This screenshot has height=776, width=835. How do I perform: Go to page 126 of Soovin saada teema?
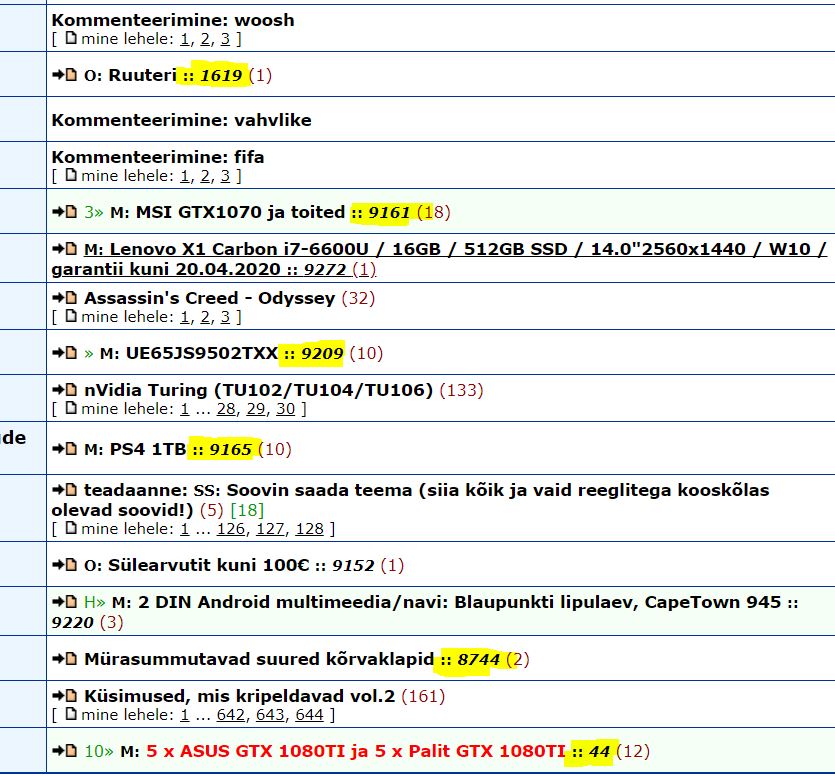(231, 529)
